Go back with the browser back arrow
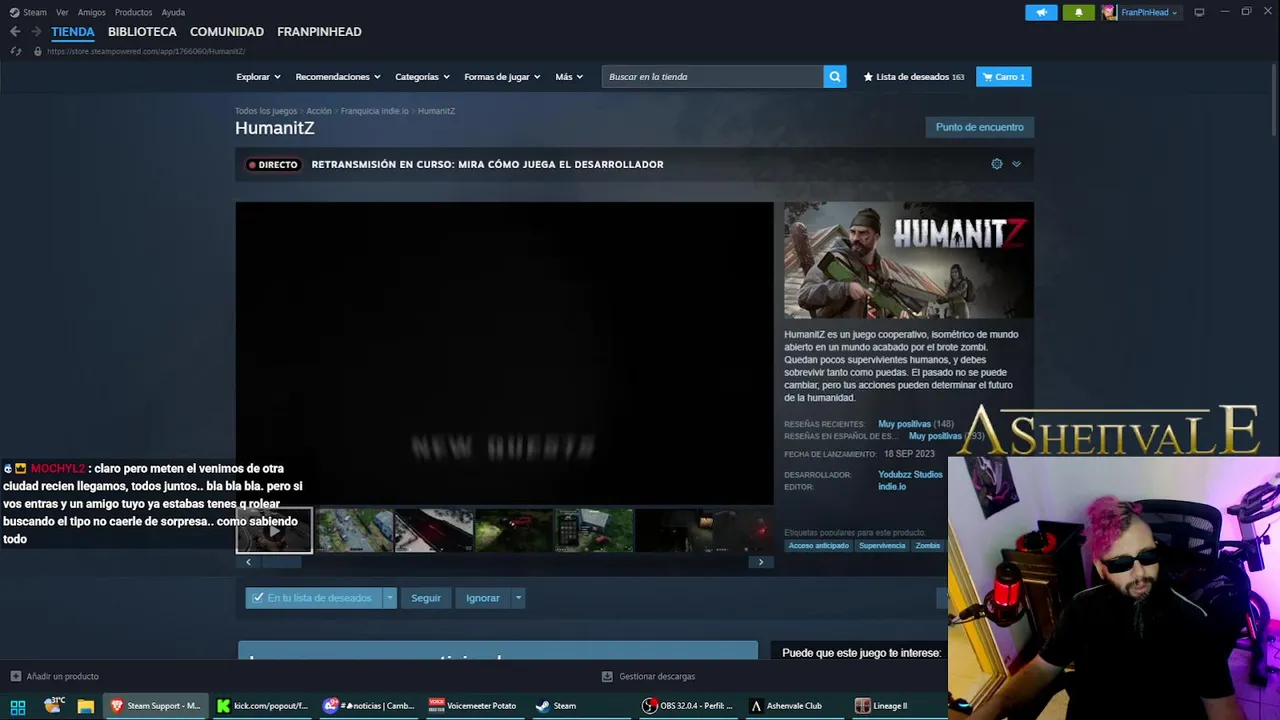This screenshot has width=1280, height=720. tap(15, 32)
